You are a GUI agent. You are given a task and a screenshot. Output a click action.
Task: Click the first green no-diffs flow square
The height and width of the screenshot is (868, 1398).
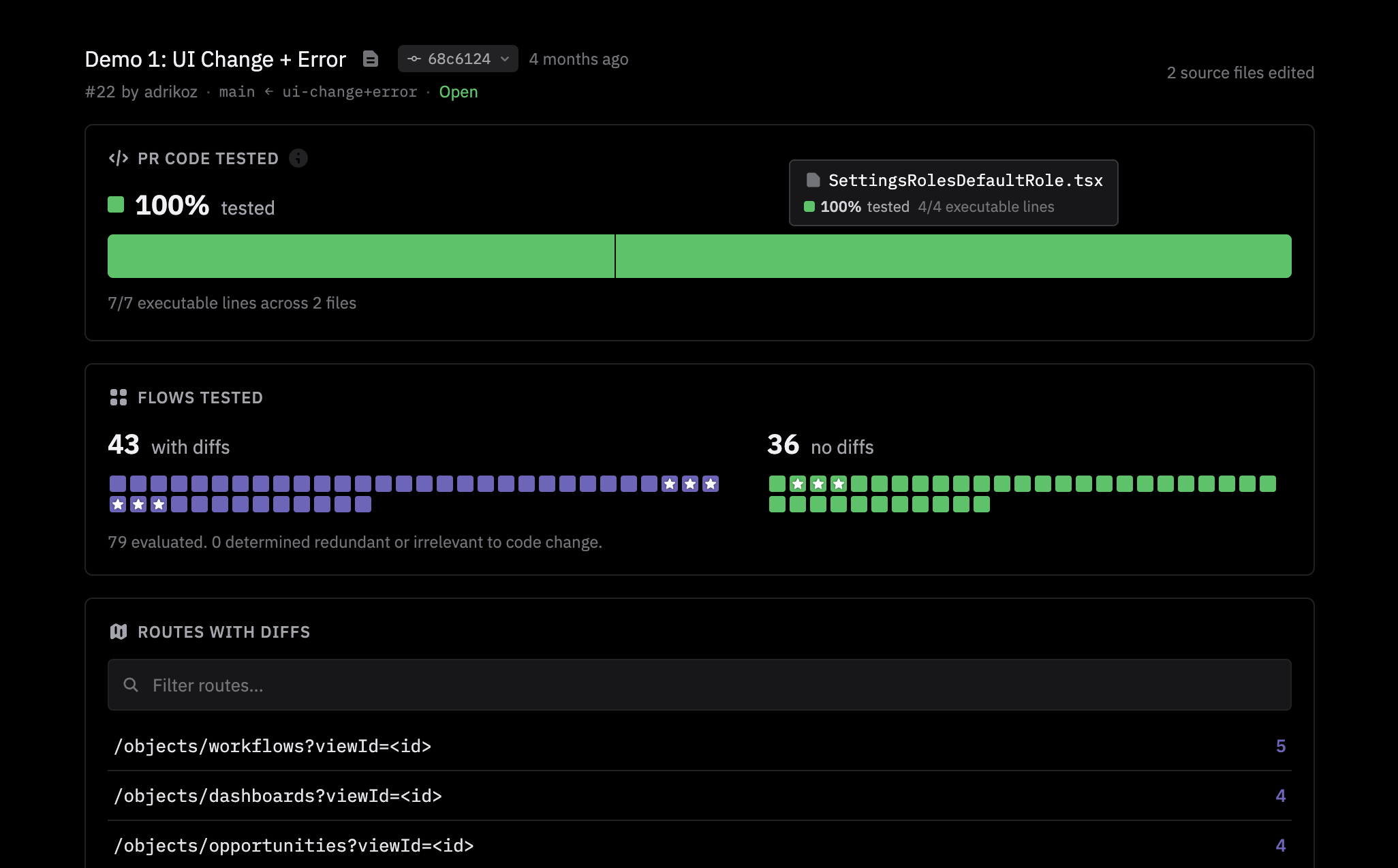coord(777,484)
